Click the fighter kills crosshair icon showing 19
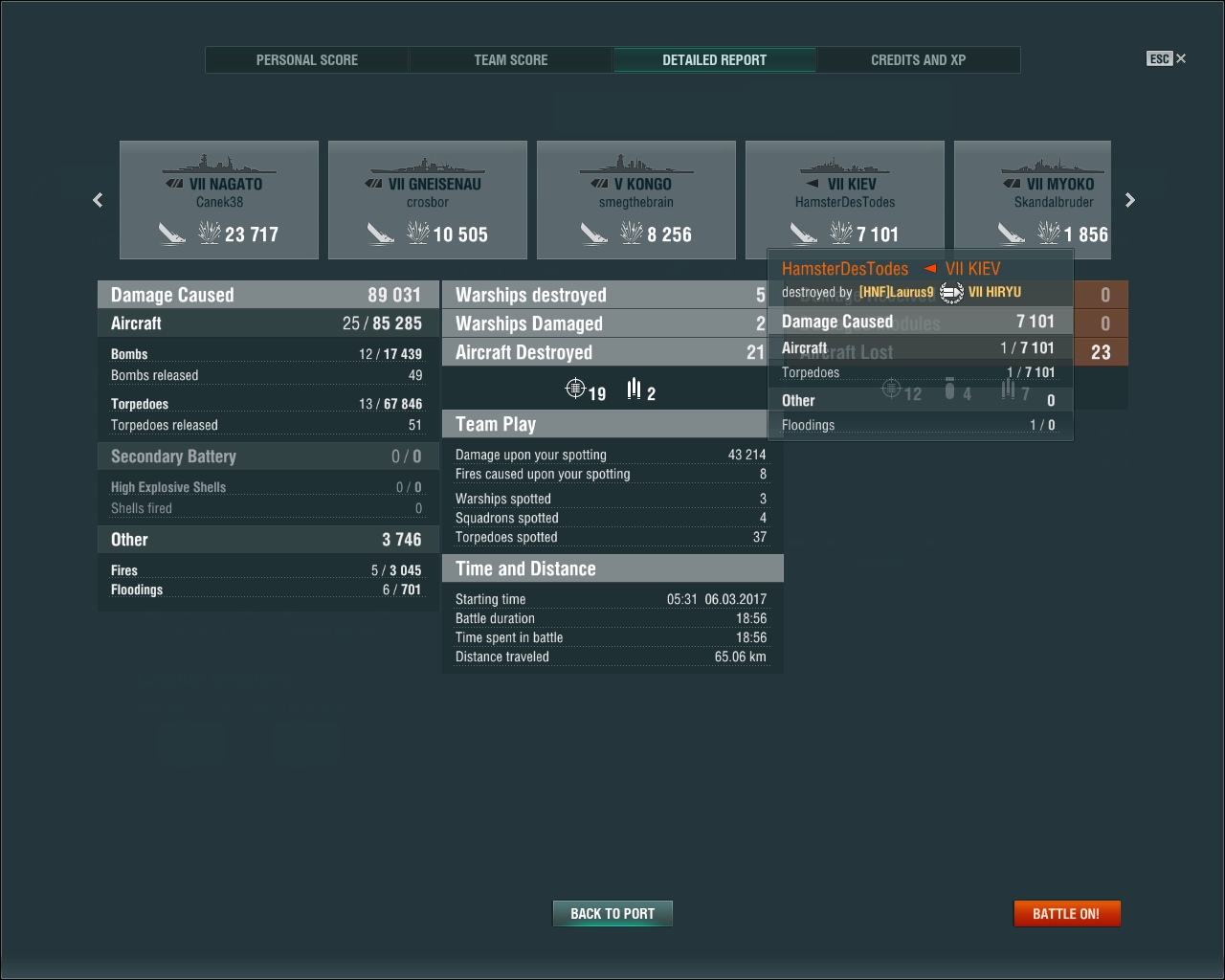Screen dimensions: 1225x980 click(575, 389)
